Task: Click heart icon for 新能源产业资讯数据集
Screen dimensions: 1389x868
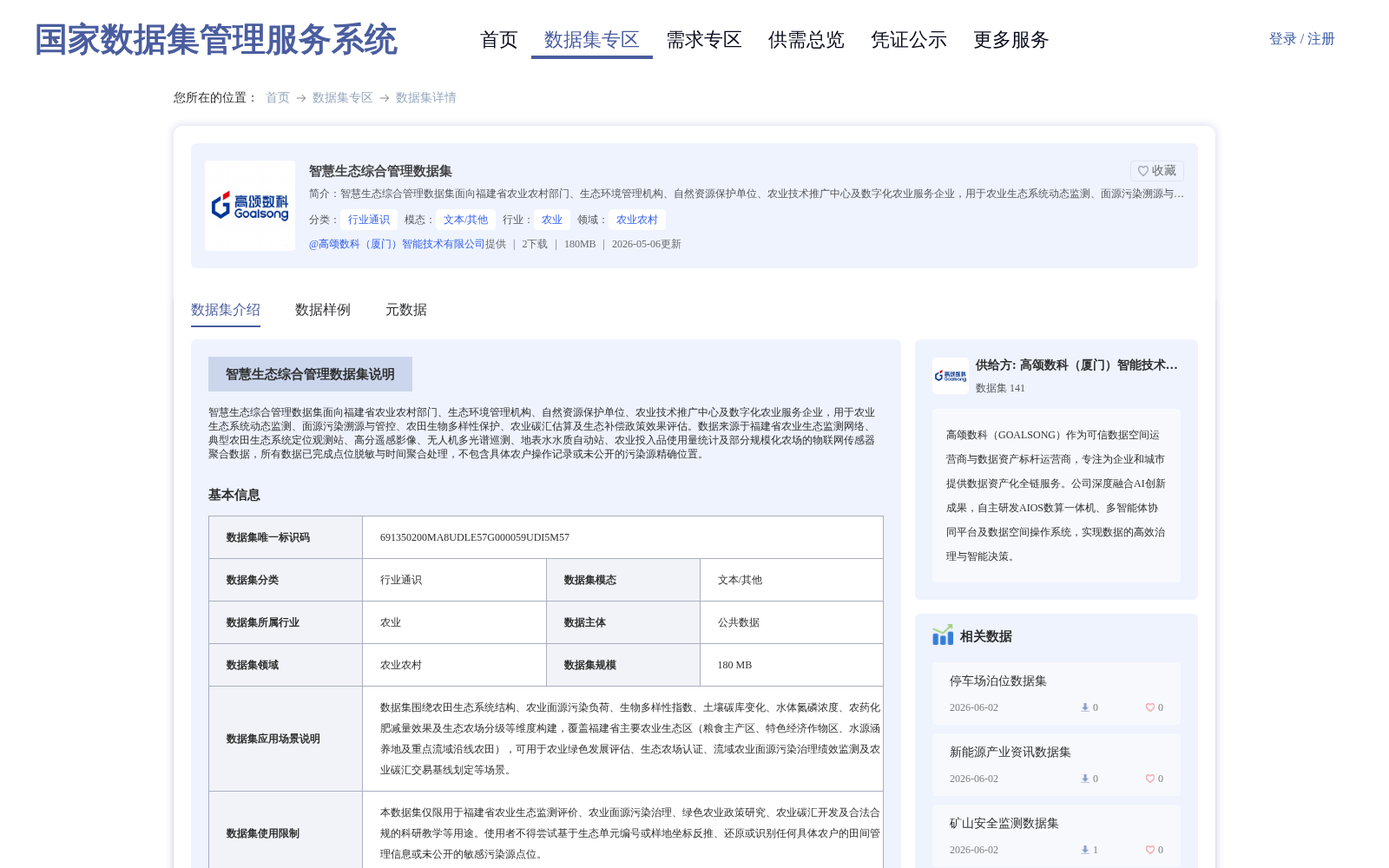Action: 1150,779
